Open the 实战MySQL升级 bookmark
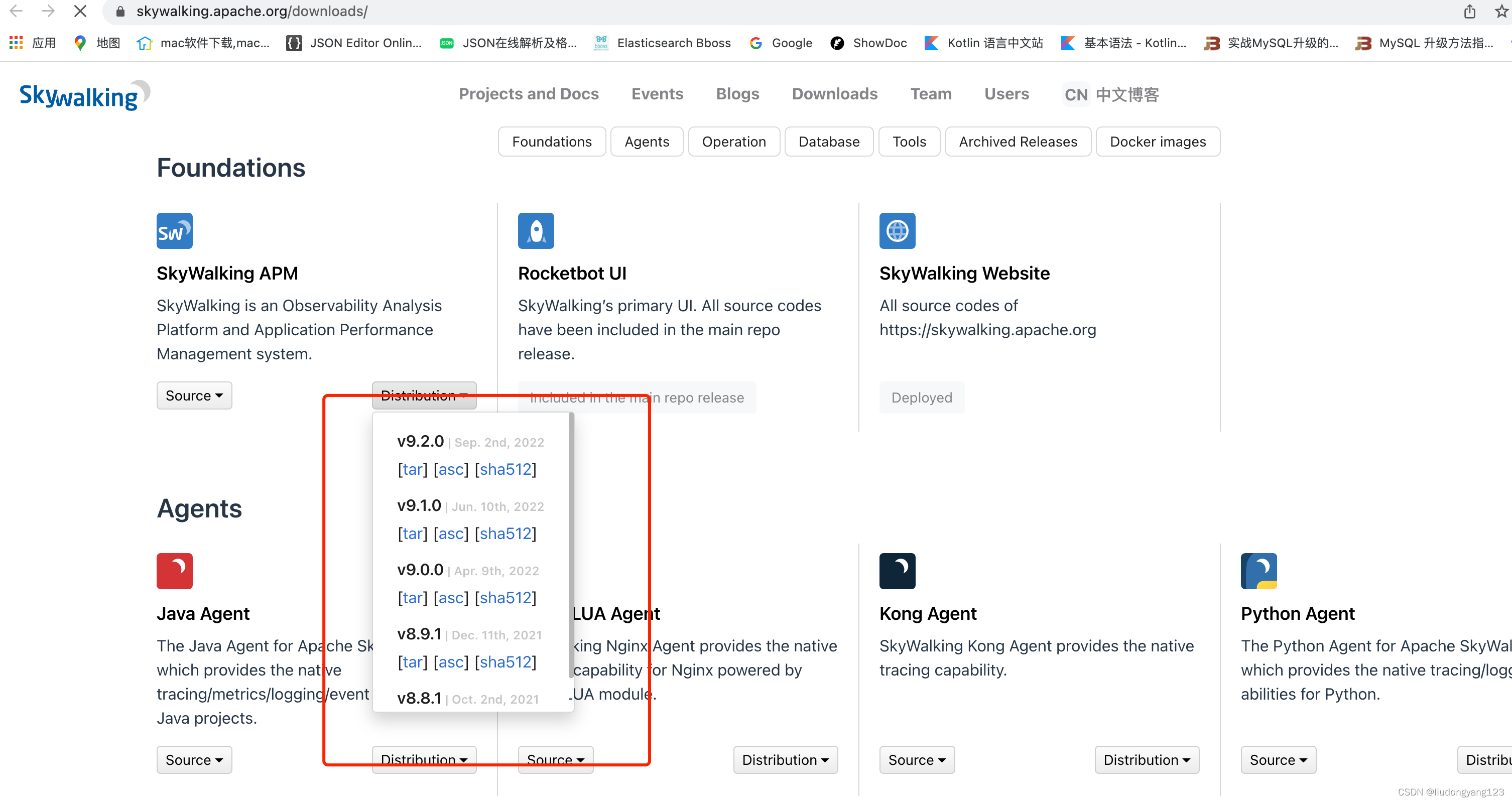The height and width of the screenshot is (802, 1512). (1272, 43)
